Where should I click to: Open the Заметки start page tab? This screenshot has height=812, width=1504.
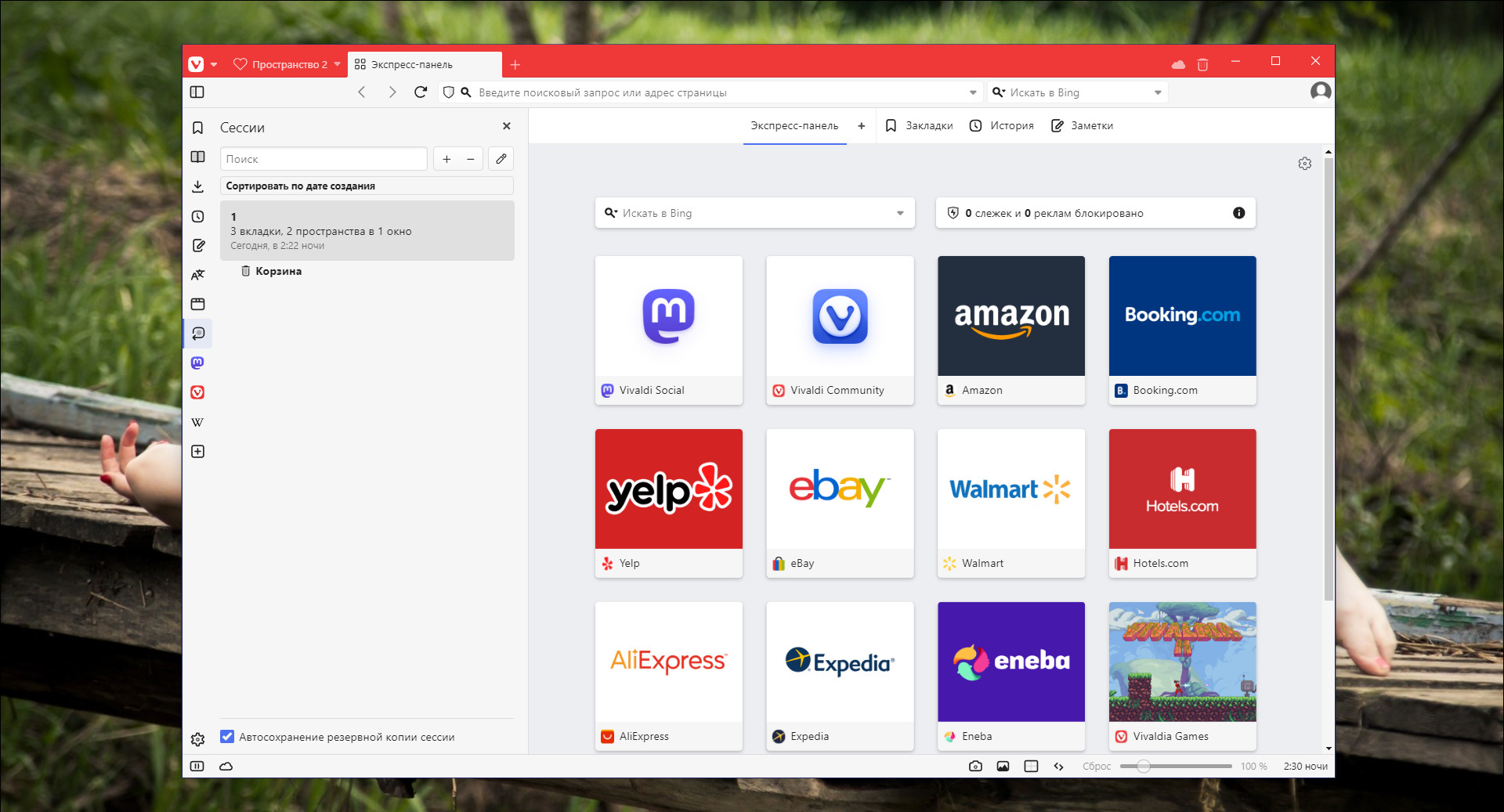[x=1082, y=125]
